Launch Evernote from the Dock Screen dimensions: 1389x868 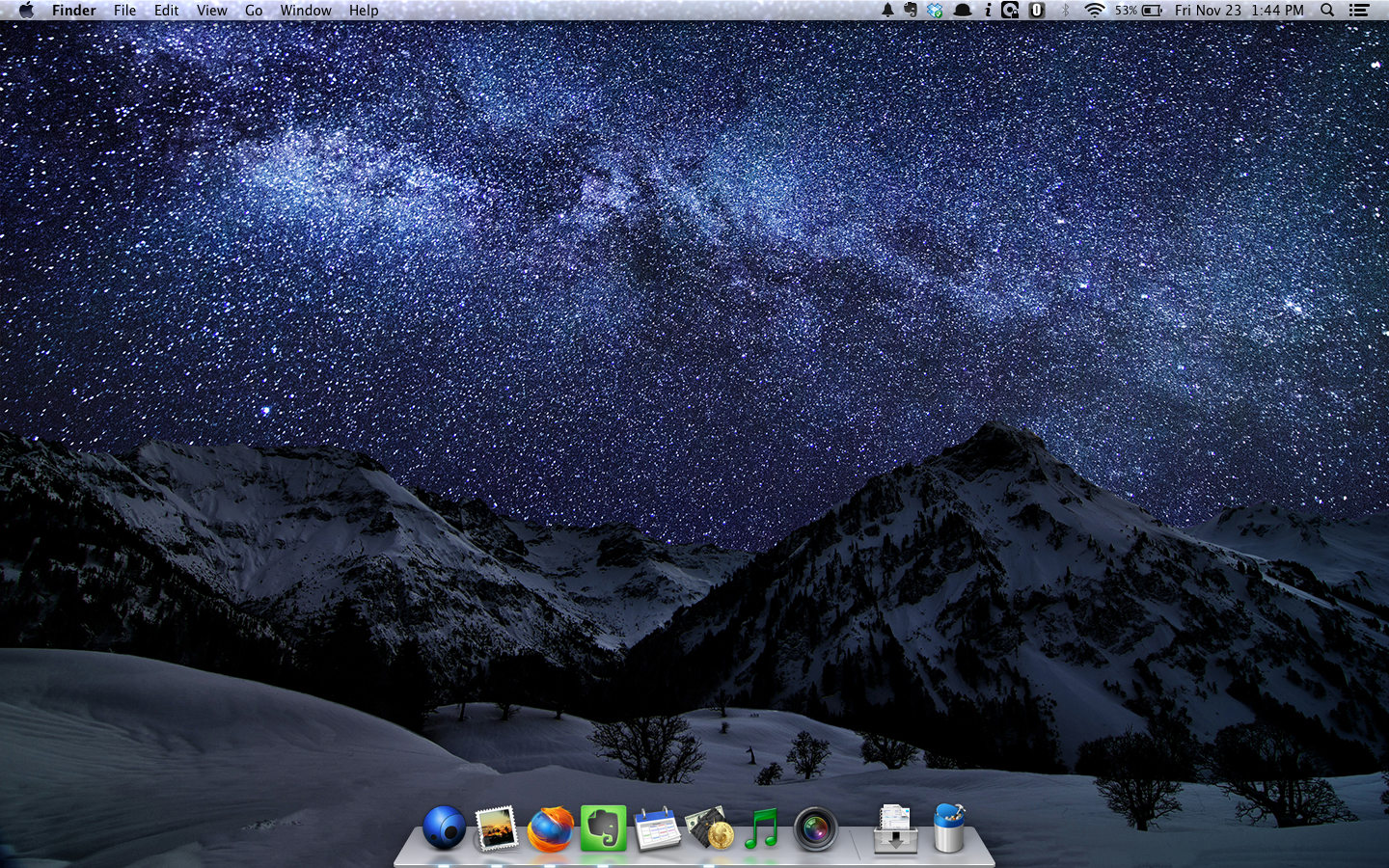pyautogui.click(x=604, y=828)
